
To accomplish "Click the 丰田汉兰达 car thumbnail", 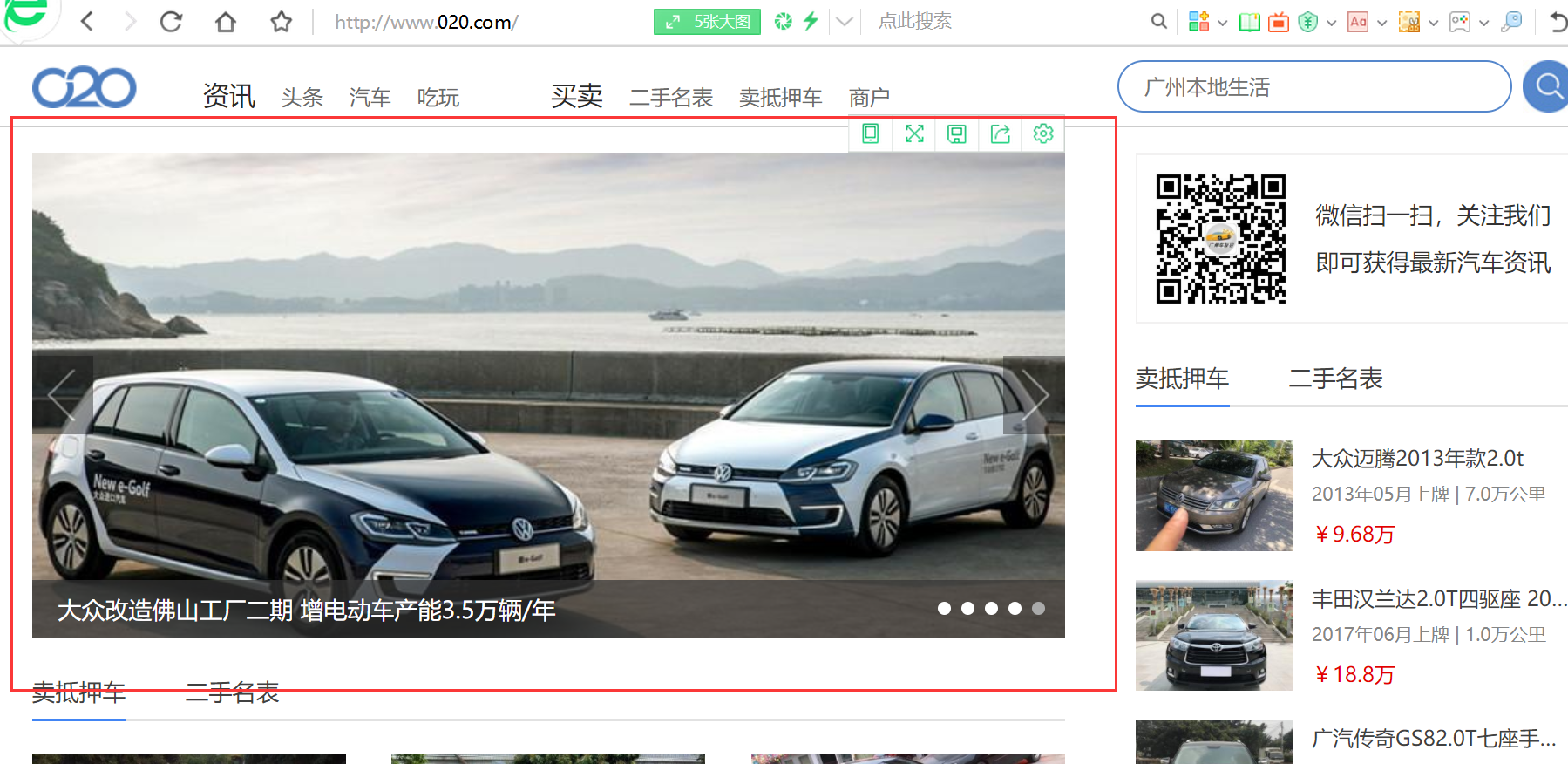I will pos(1213,636).
